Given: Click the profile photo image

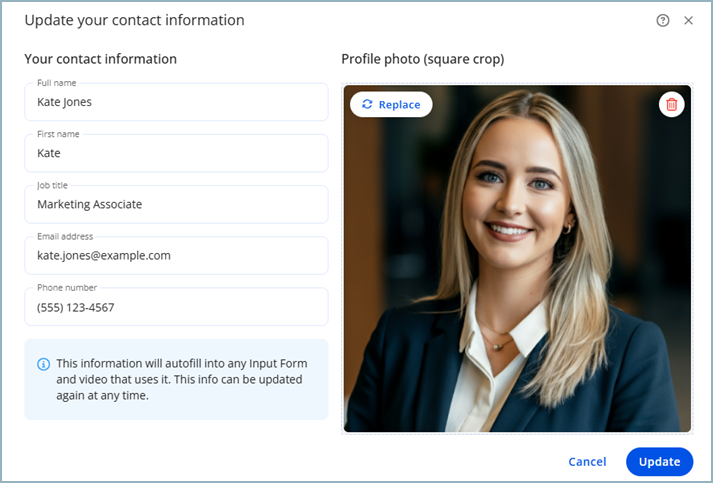Looking at the screenshot, I should click(517, 258).
